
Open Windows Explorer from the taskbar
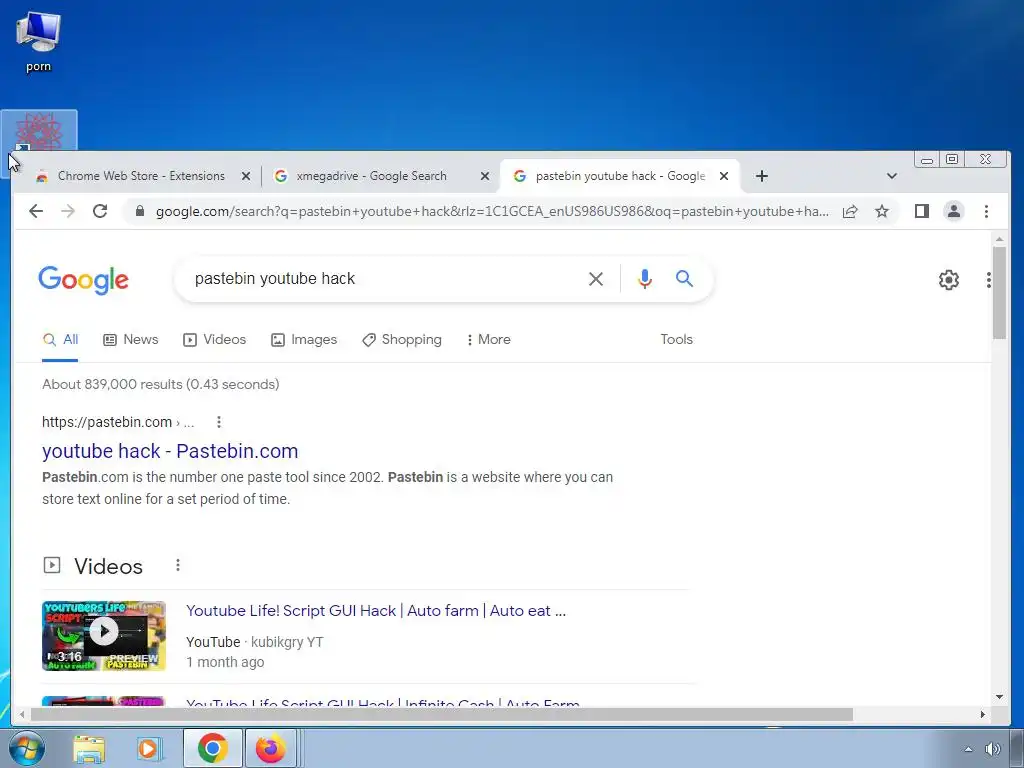89,748
